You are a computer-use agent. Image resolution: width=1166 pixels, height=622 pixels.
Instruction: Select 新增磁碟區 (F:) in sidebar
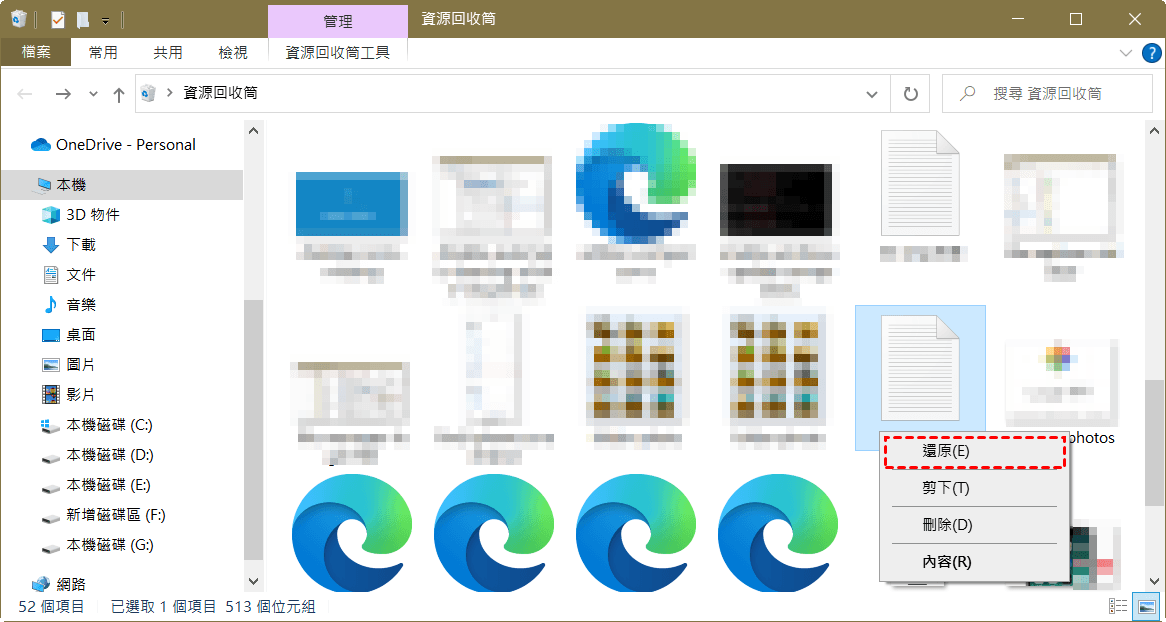click(103, 515)
